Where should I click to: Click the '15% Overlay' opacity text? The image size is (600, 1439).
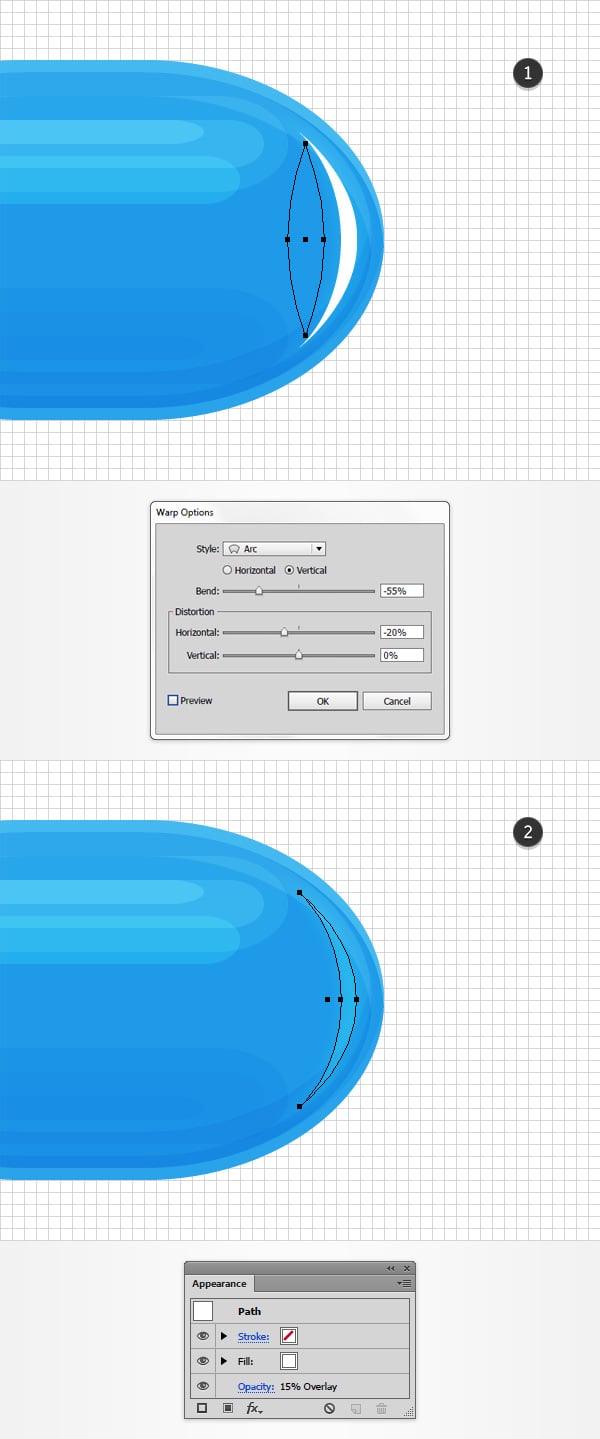click(308, 1387)
